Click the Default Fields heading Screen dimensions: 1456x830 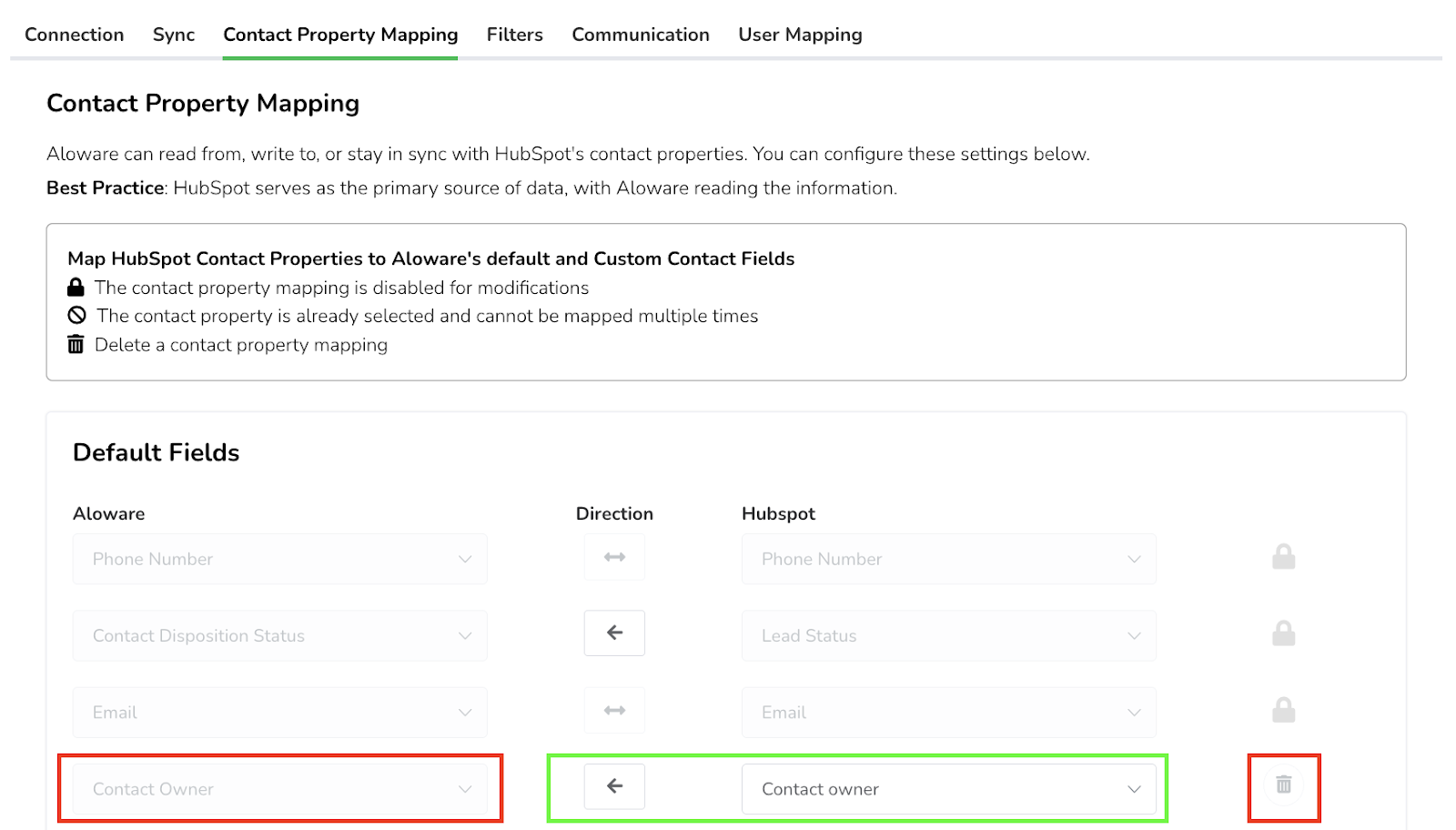click(157, 452)
